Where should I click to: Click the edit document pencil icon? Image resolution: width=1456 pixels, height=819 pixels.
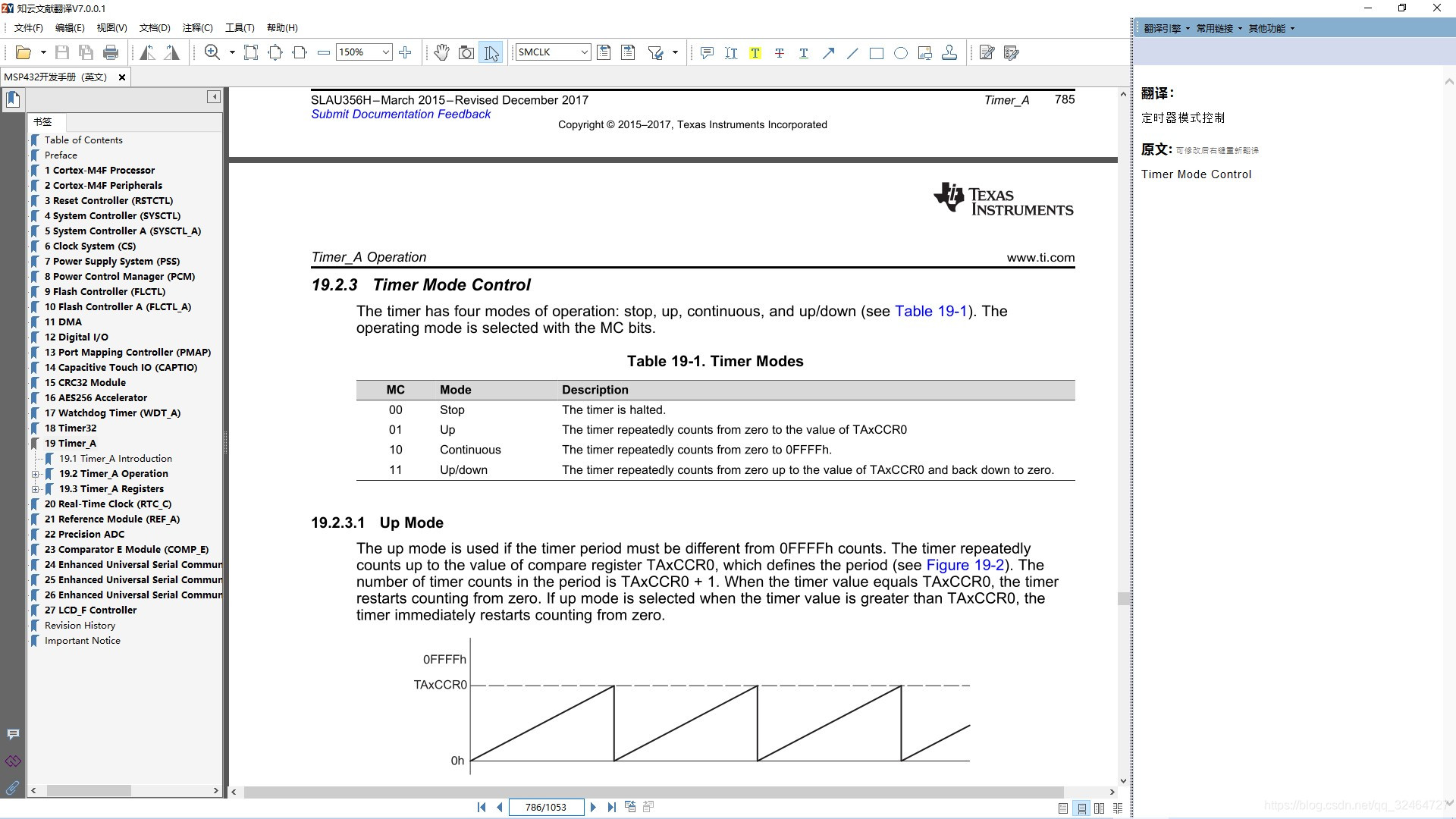point(987,52)
